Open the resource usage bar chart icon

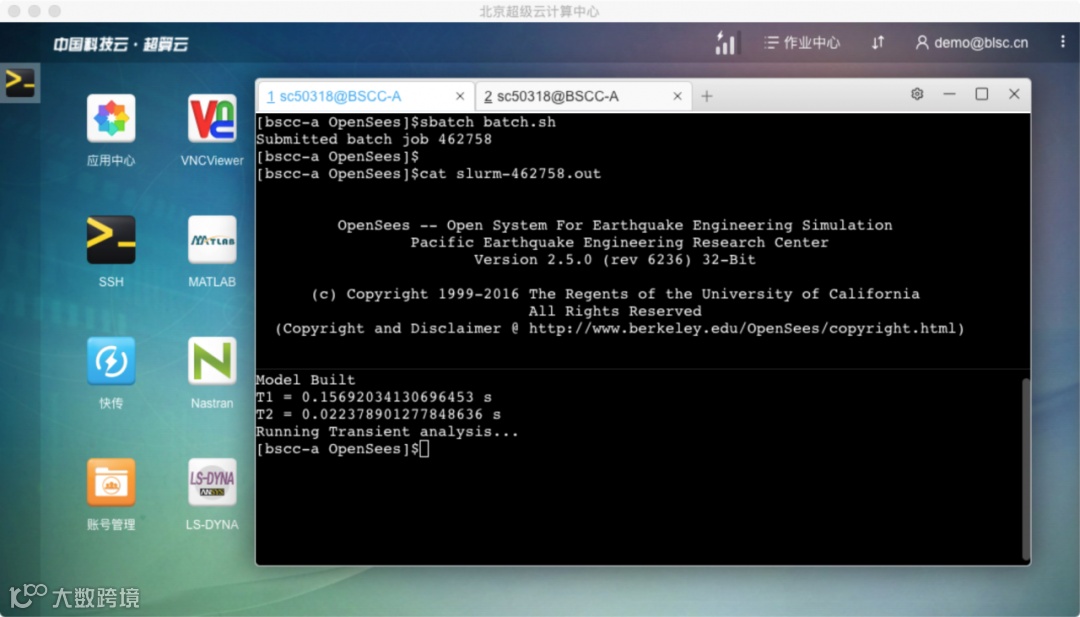point(727,43)
